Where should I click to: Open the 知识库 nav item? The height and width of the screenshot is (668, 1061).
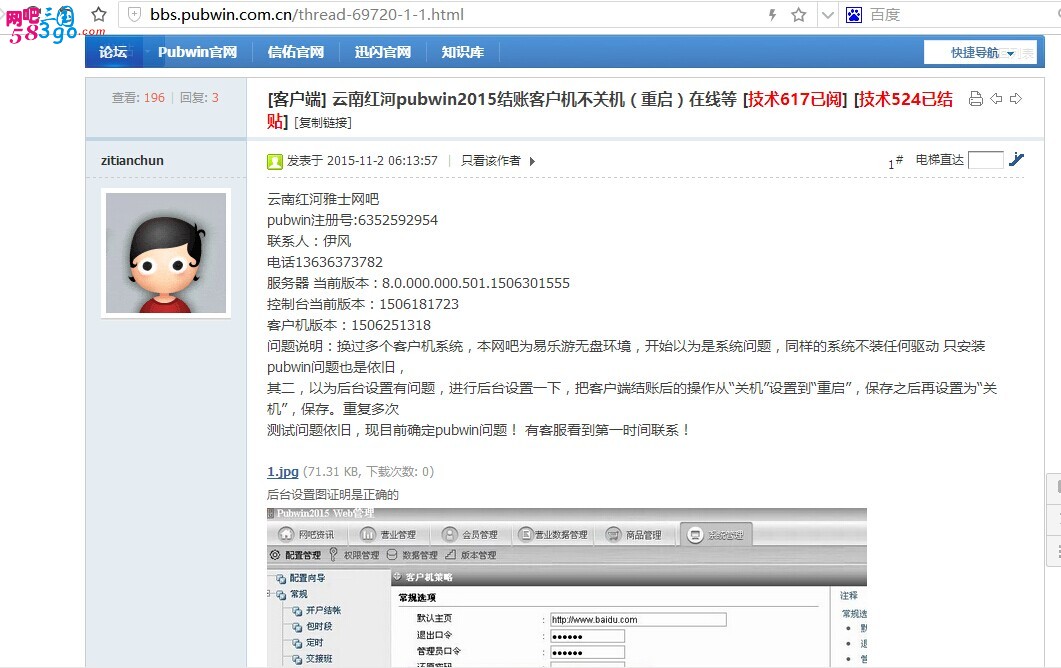coord(462,52)
